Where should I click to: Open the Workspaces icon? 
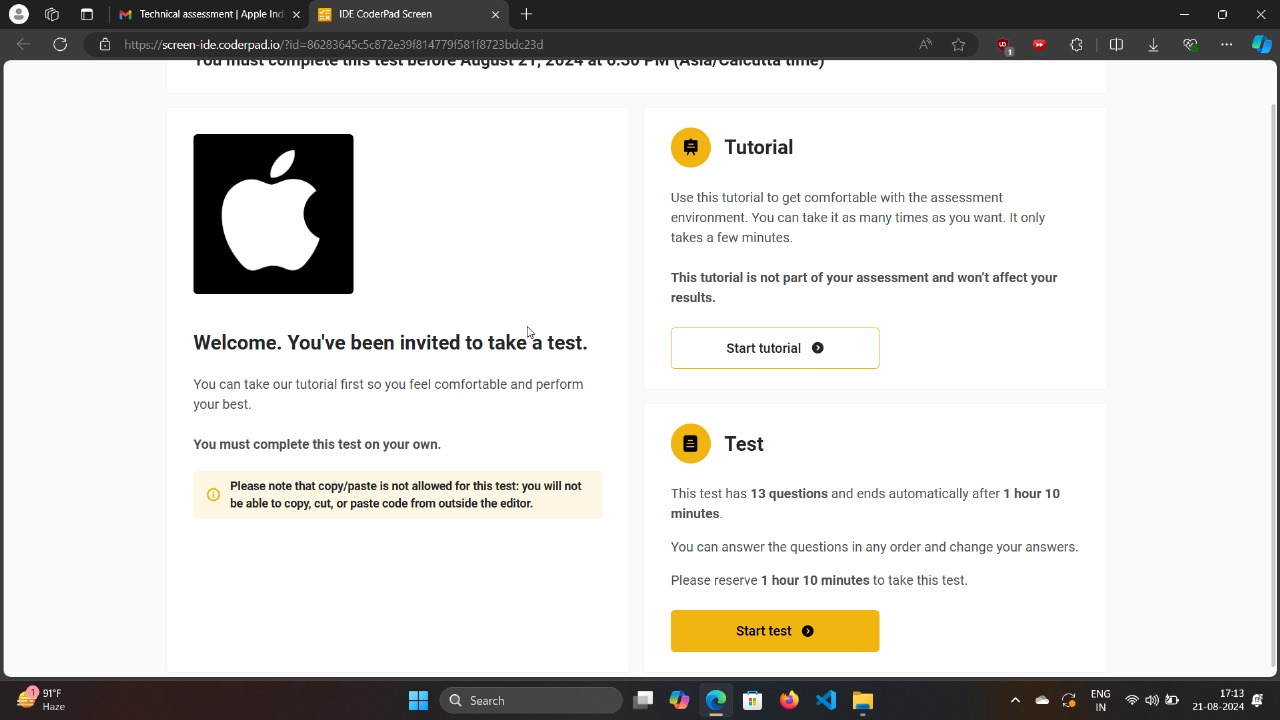(x=52, y=14)
